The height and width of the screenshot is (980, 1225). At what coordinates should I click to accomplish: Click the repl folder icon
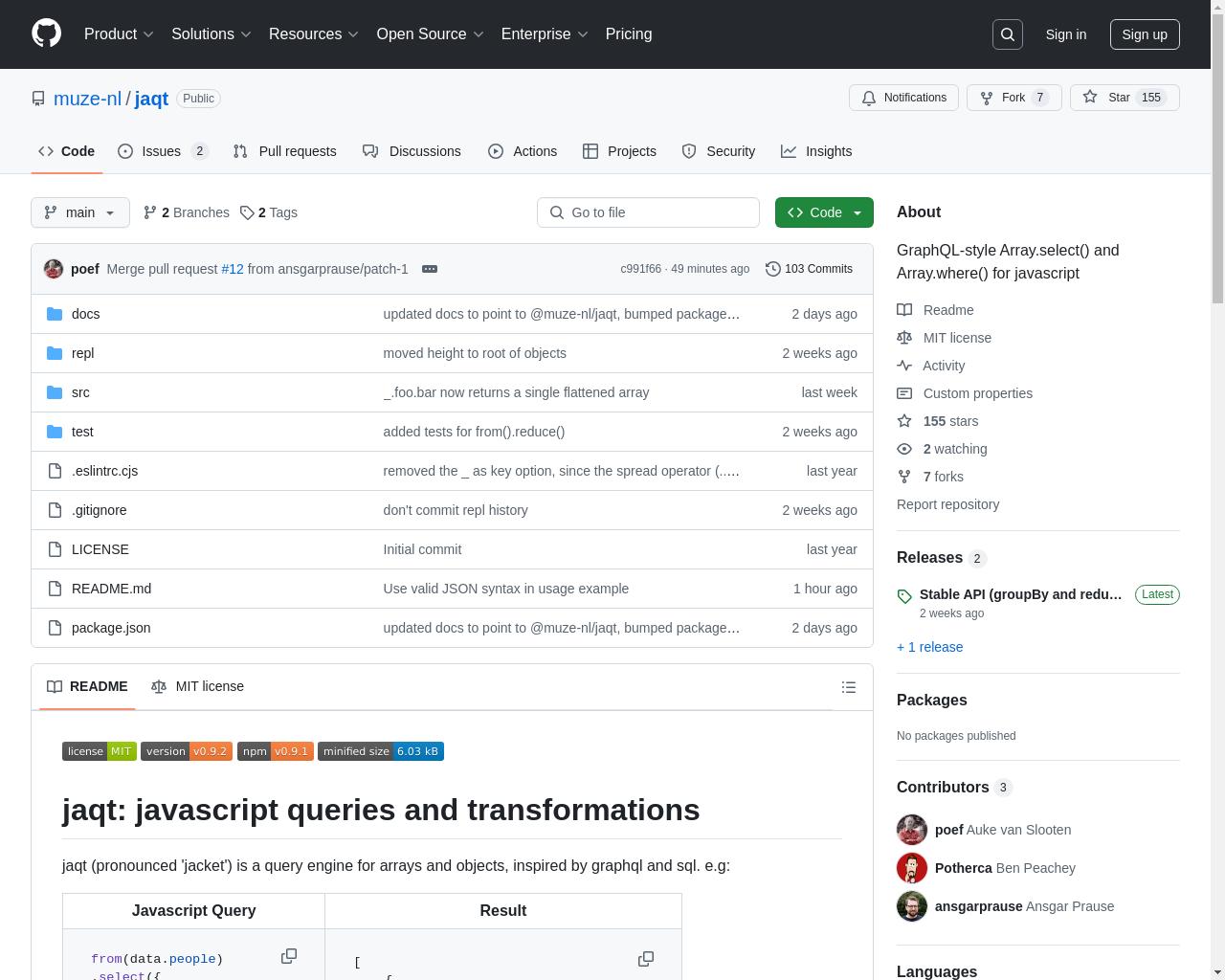point(55,353)
